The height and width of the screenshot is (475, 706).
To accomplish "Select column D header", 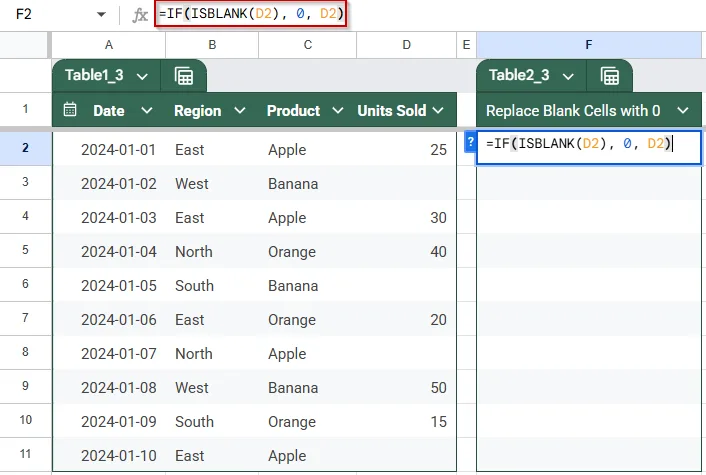I will point(407,45).
